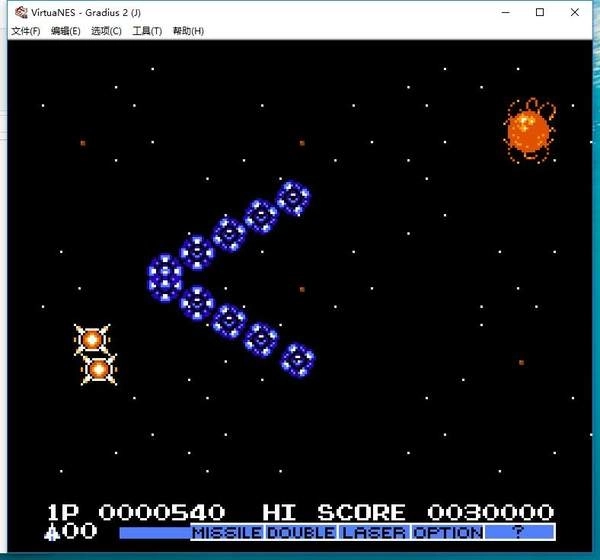This screenshot has height=560, width=600.
Task: Open the 编辑(E) edit menu
Action: pos(66,31)
